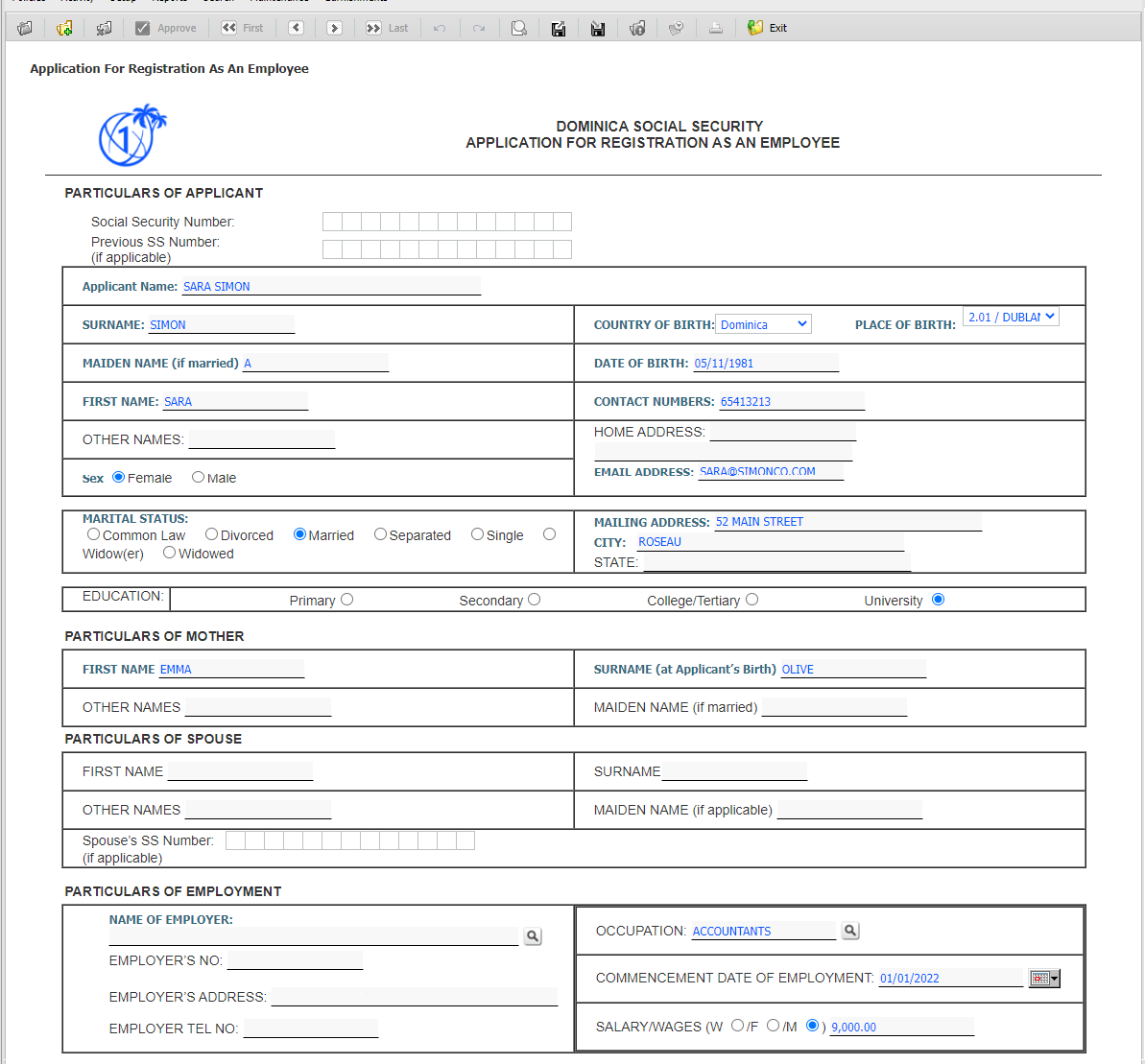Exit the application form
The image size is (1145, 1064).
tap(767, 29)
